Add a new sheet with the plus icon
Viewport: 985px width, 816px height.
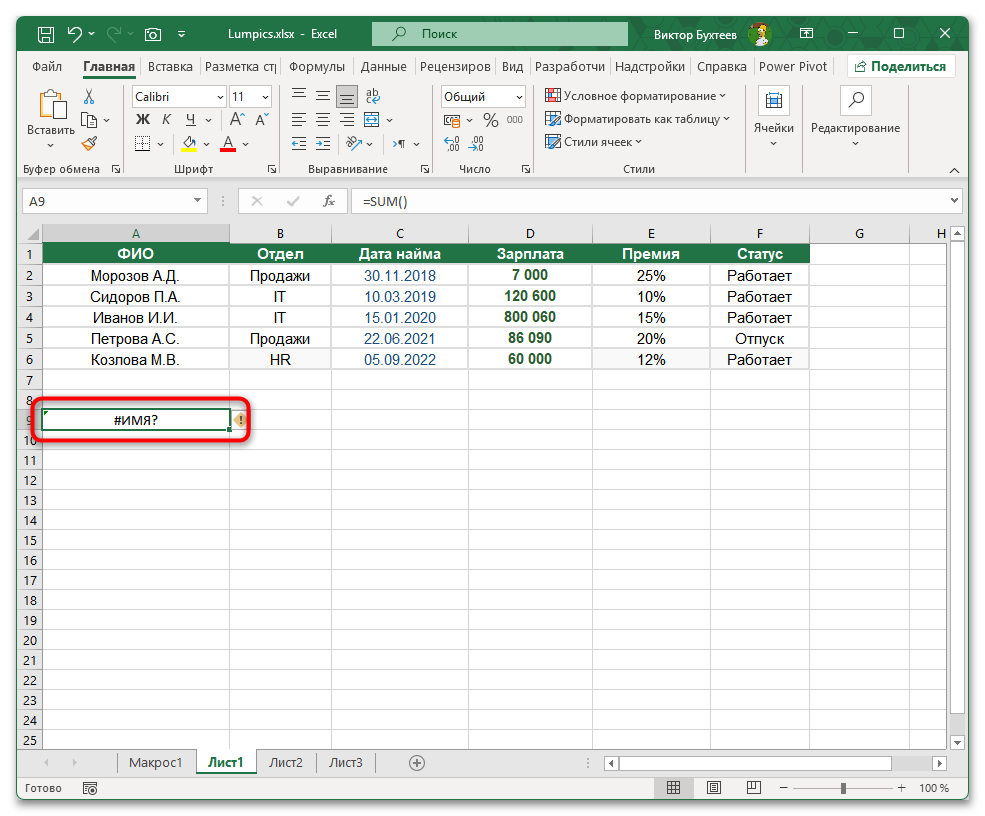click(x=416, y=763)
